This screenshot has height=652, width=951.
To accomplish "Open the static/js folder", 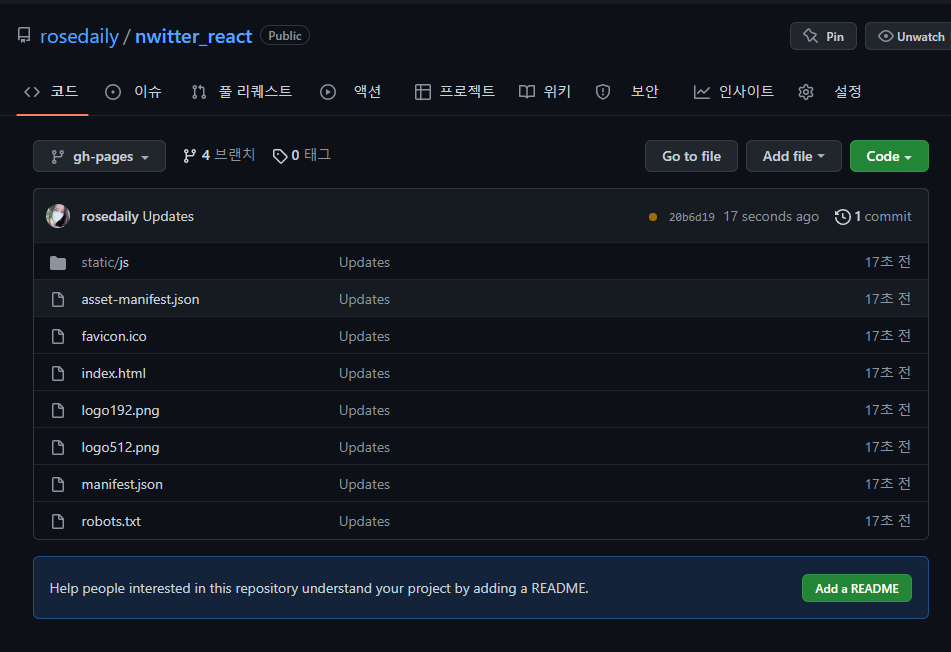I will pos(105,263).
